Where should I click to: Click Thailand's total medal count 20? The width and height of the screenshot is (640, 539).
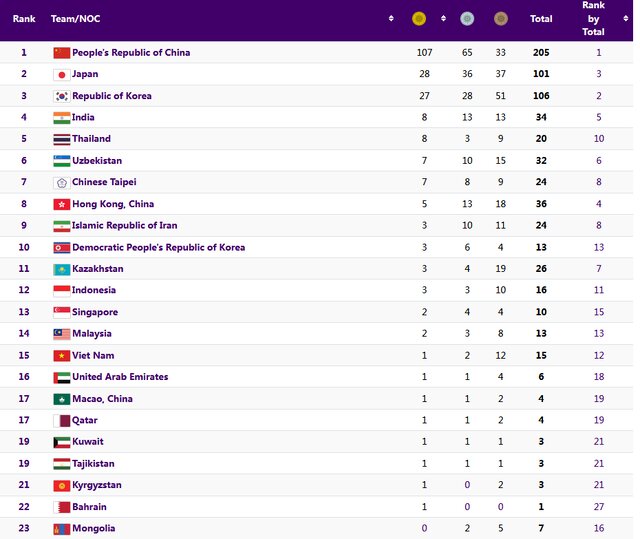541,139
